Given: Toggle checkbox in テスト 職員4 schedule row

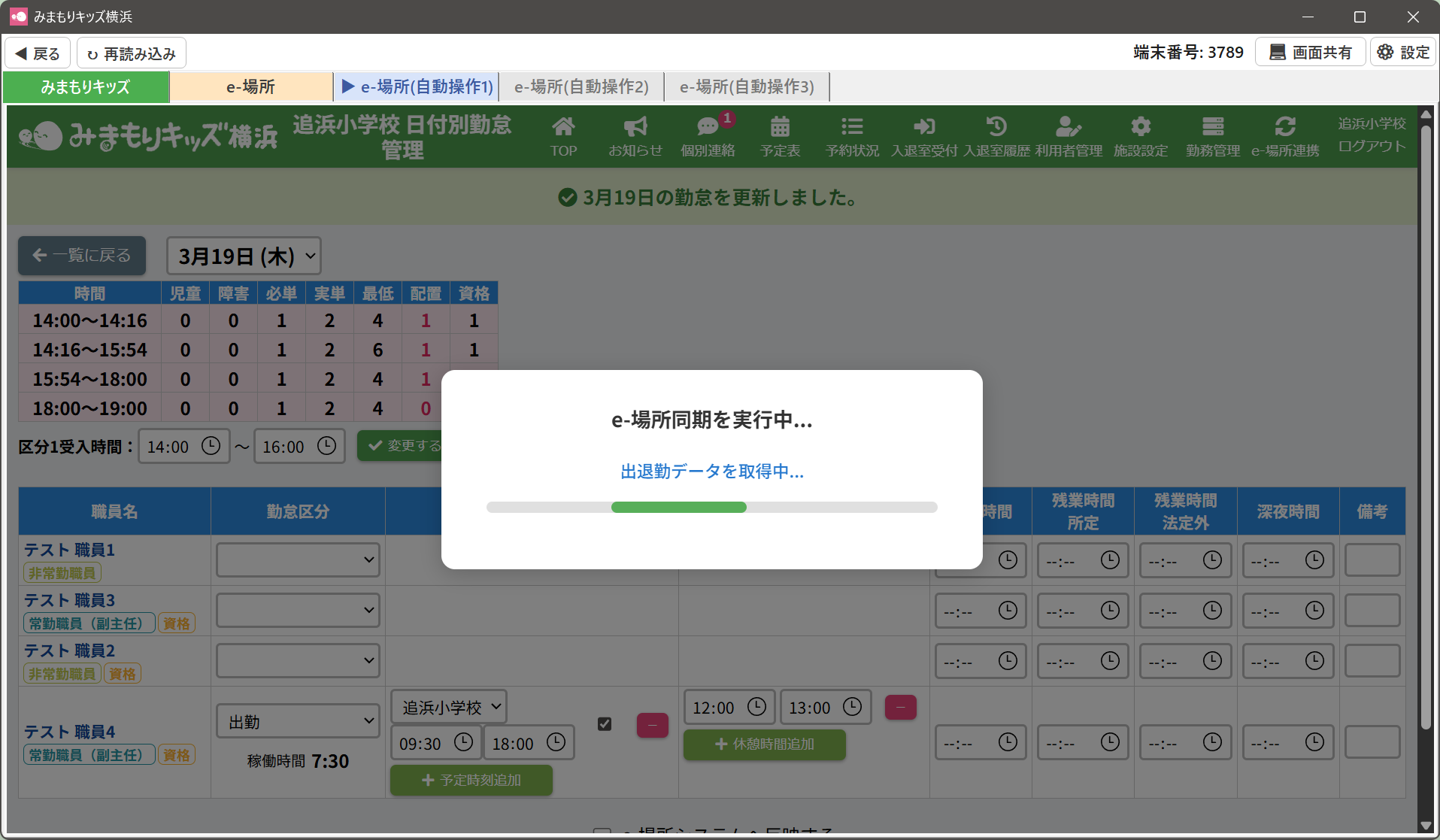Looking at the screenshot, I should 604,723.
